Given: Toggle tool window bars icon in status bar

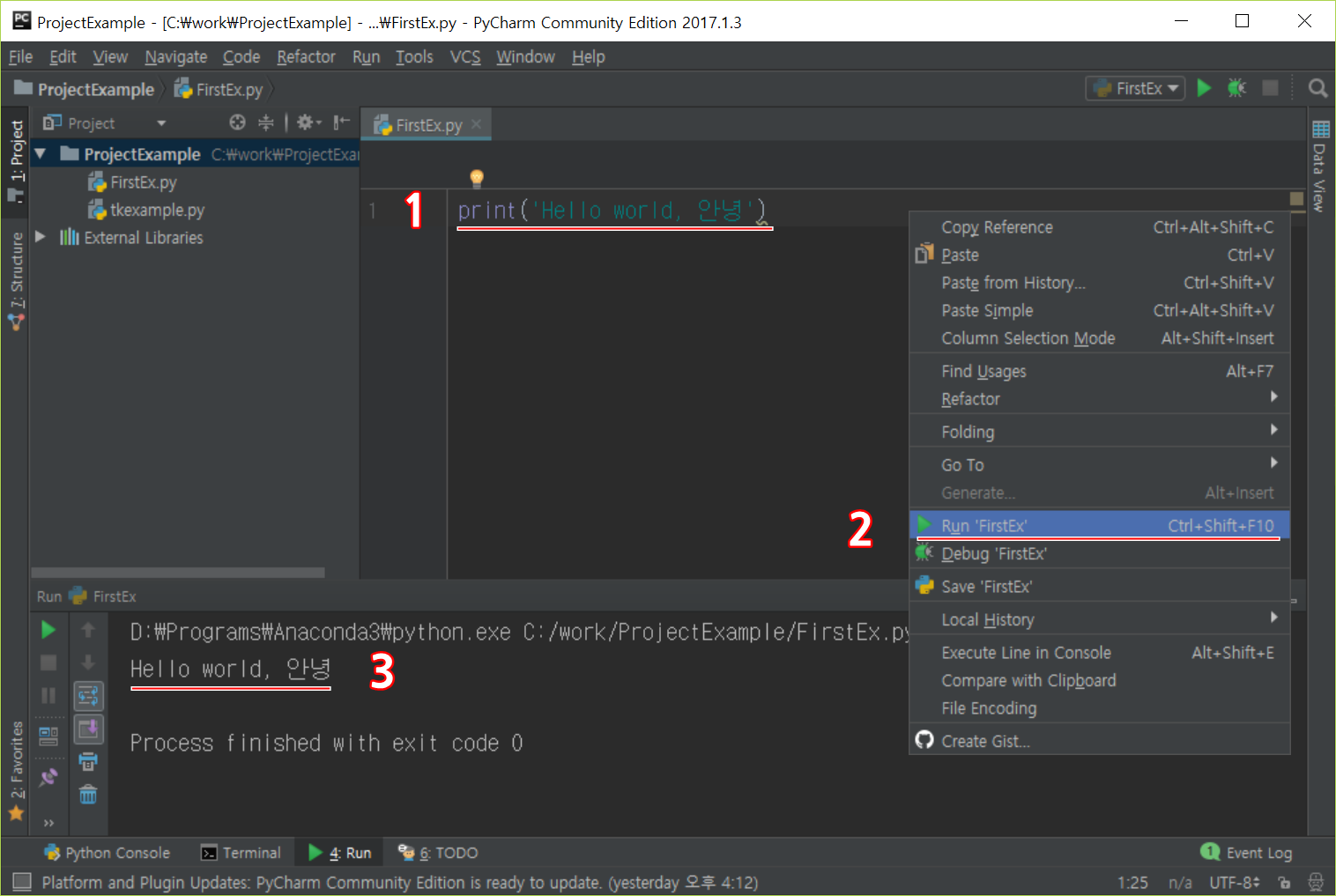Looking at the screenshot, I should (x=22, y=882).
